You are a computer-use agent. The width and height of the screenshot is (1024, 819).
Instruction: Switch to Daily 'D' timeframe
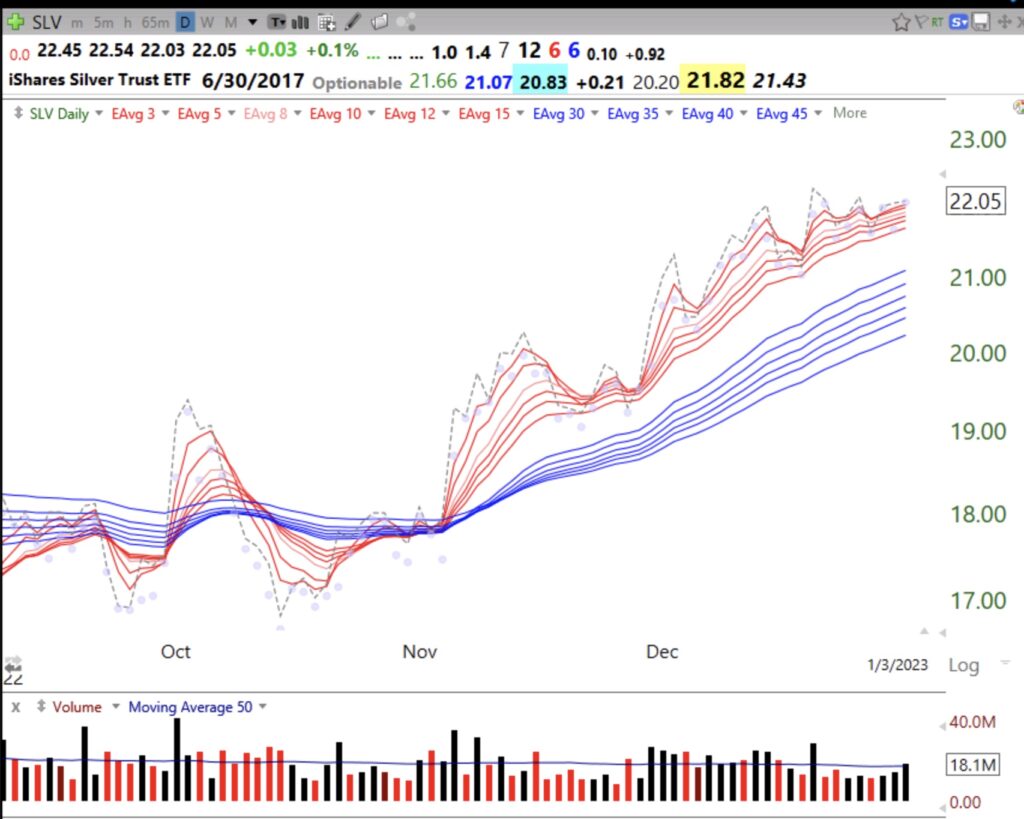185,21
